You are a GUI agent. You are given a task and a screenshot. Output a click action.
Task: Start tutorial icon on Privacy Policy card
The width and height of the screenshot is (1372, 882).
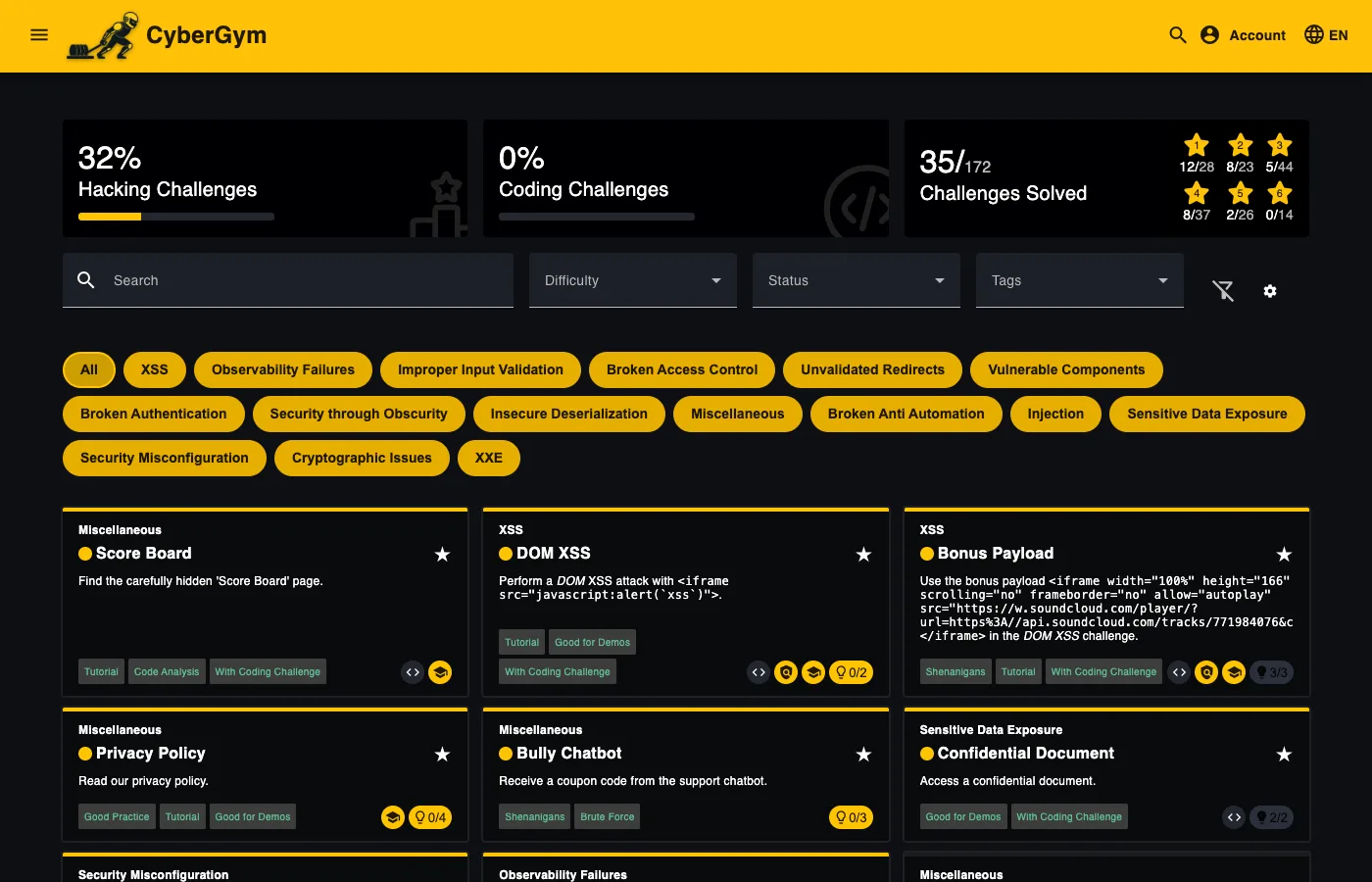(393, 817)
